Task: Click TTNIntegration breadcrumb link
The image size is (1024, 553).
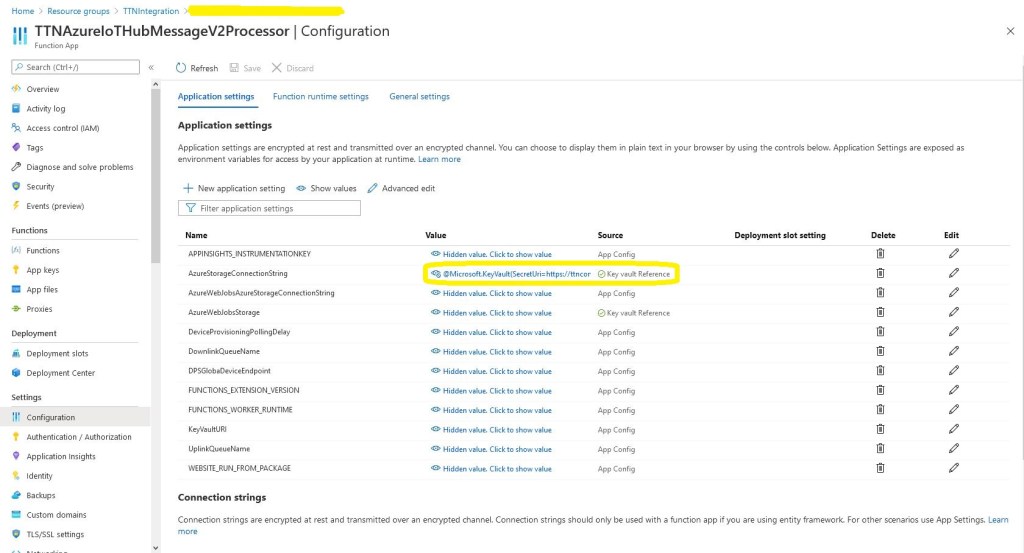Action: click(x=151, y=11)
